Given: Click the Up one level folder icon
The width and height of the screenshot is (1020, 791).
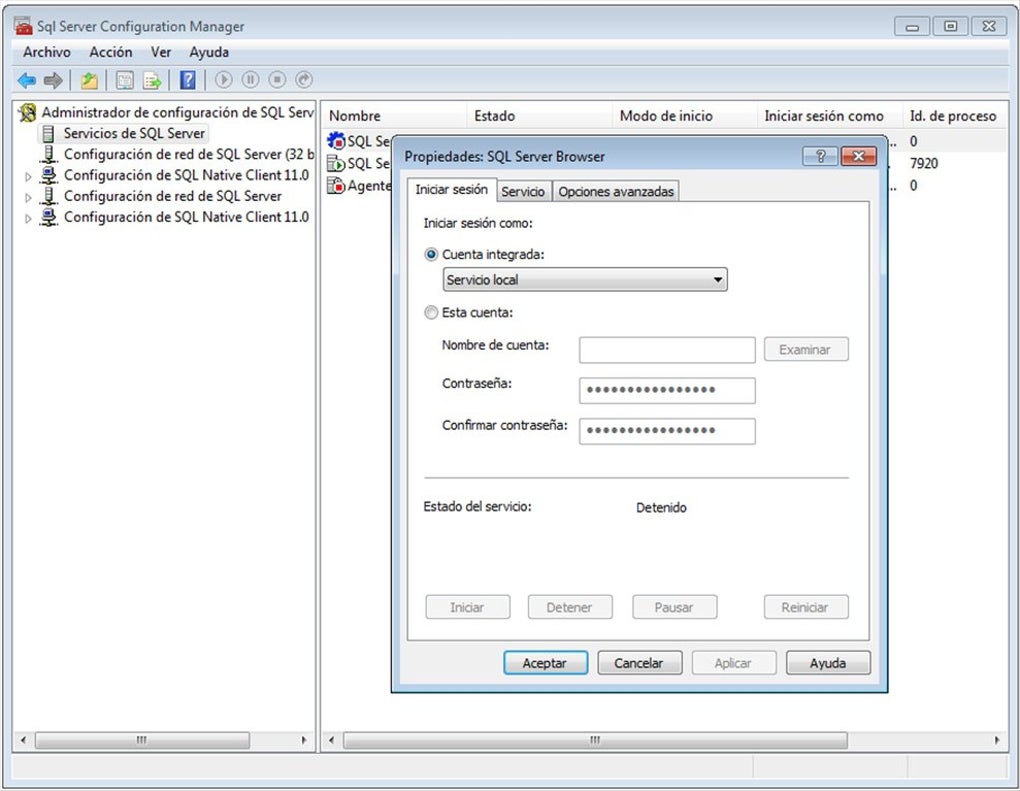Looking at the screenshot, I should pyautogui.click(x=89, y=80).
